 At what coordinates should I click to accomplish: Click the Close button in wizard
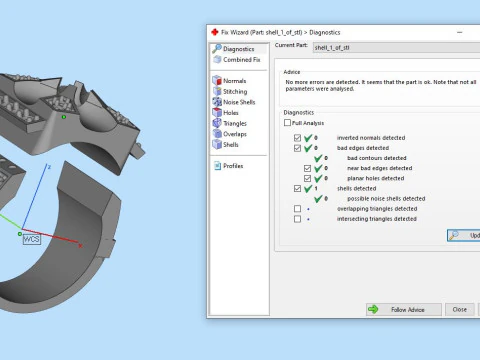click(460, 310)
